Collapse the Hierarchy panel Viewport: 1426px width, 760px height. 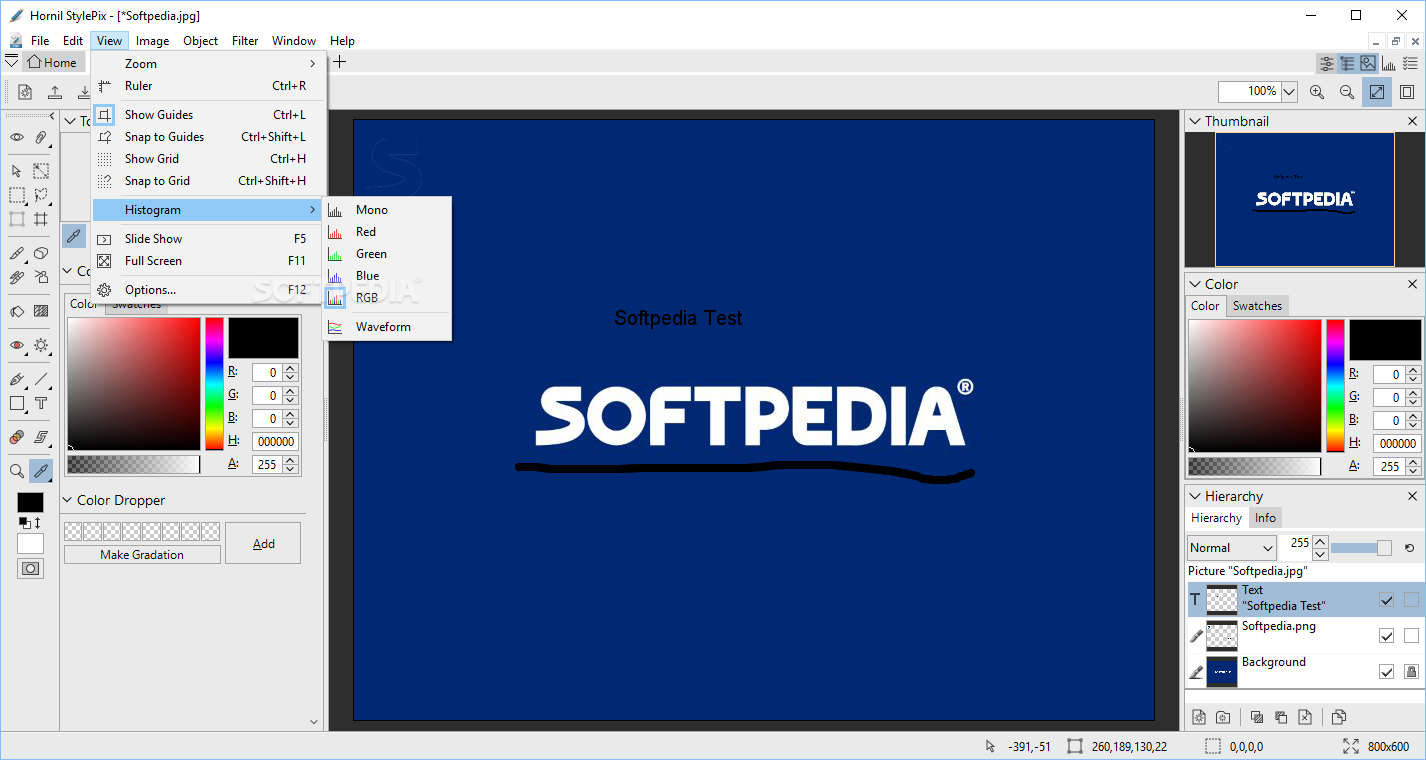1193,496
